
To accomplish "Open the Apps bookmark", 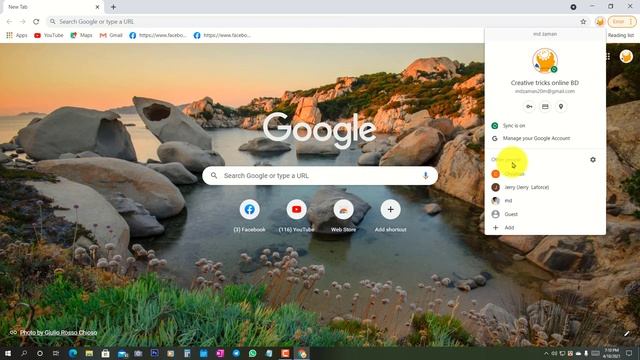I will [x=17, y=36].
